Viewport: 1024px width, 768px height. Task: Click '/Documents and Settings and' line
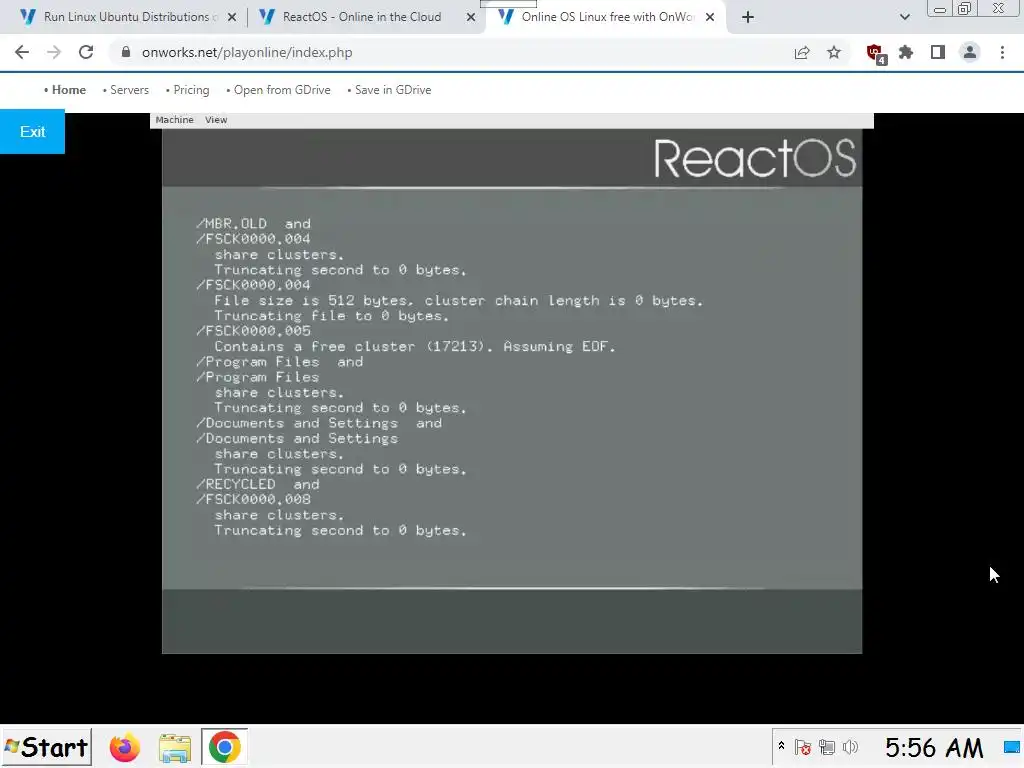[319, 423]
